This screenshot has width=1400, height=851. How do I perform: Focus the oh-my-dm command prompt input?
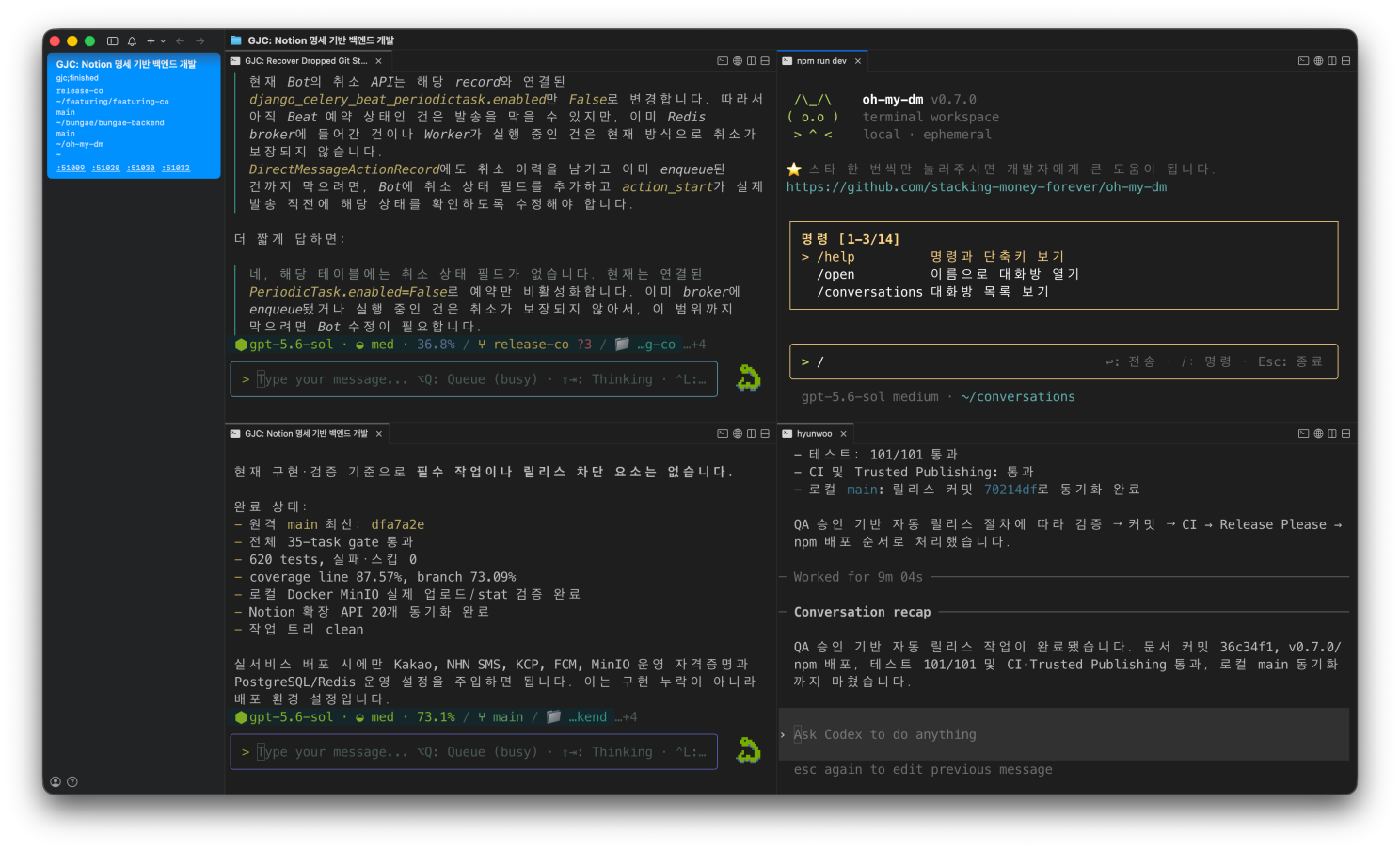pos(1063,361)
